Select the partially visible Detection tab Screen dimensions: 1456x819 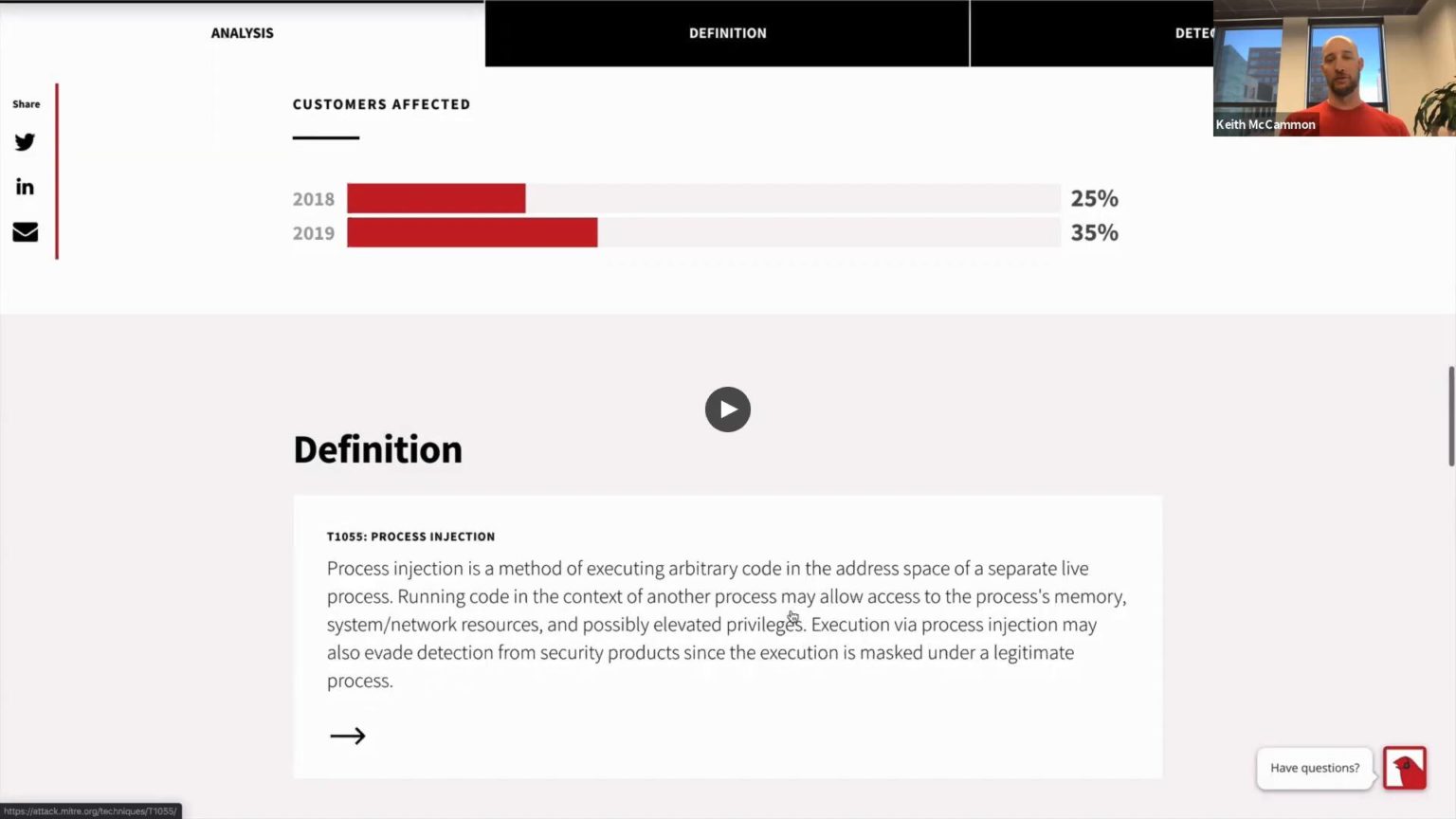click(1192, 33)
